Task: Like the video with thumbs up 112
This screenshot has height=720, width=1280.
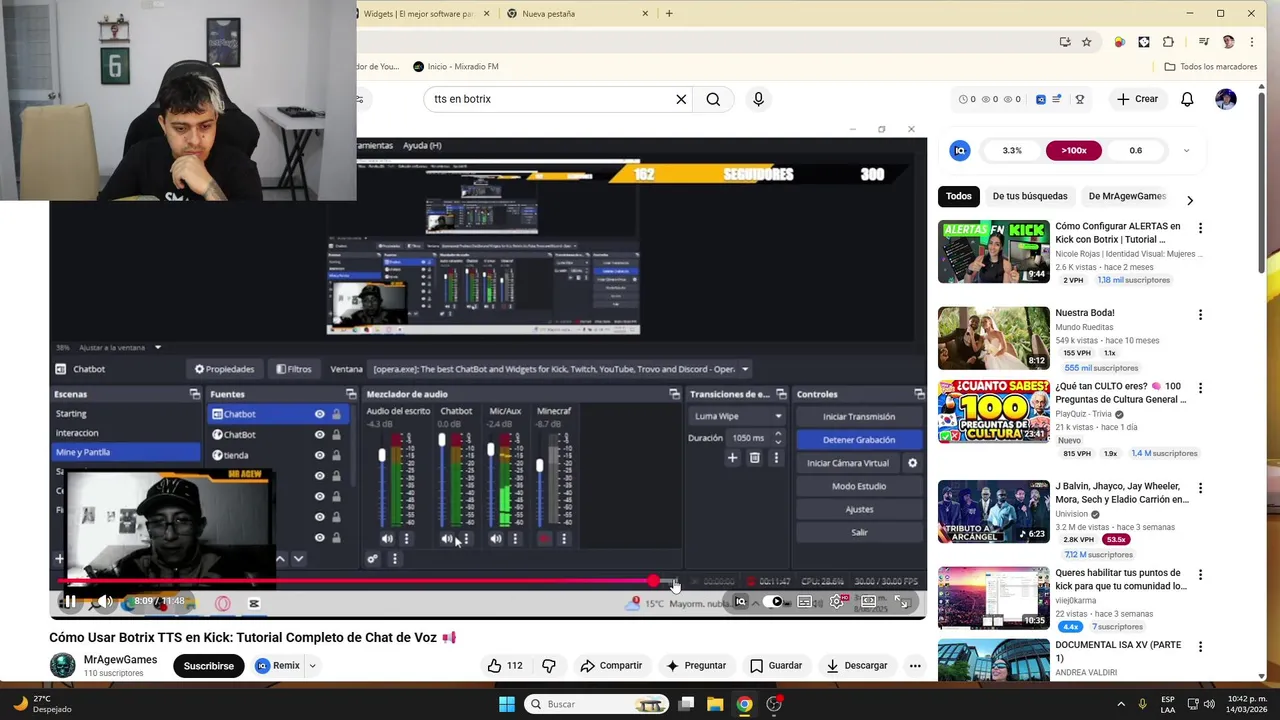Action: [505, 665]
